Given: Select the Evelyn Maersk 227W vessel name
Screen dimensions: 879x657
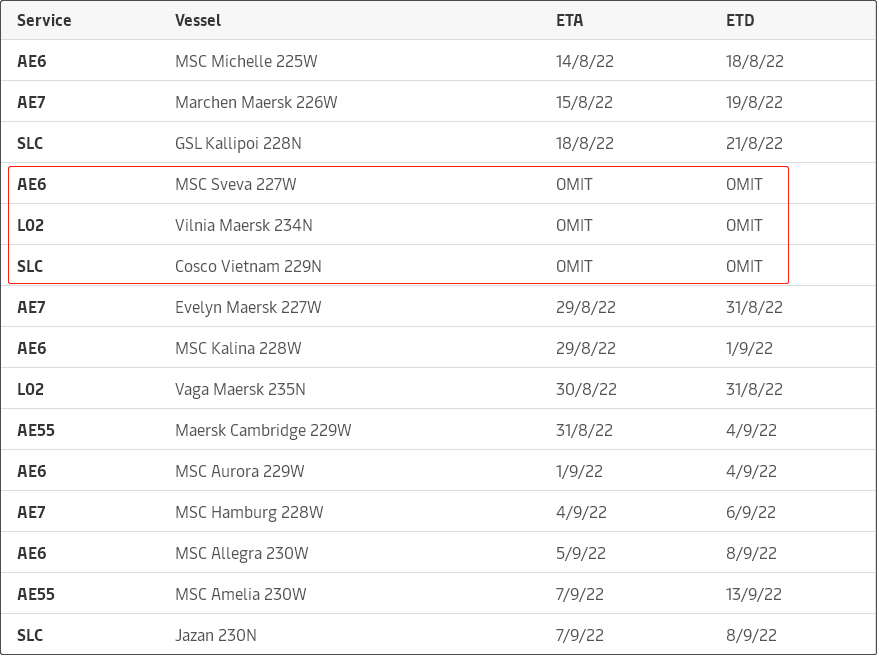Looking at the screenshot, I should click(x=248, y=307).
